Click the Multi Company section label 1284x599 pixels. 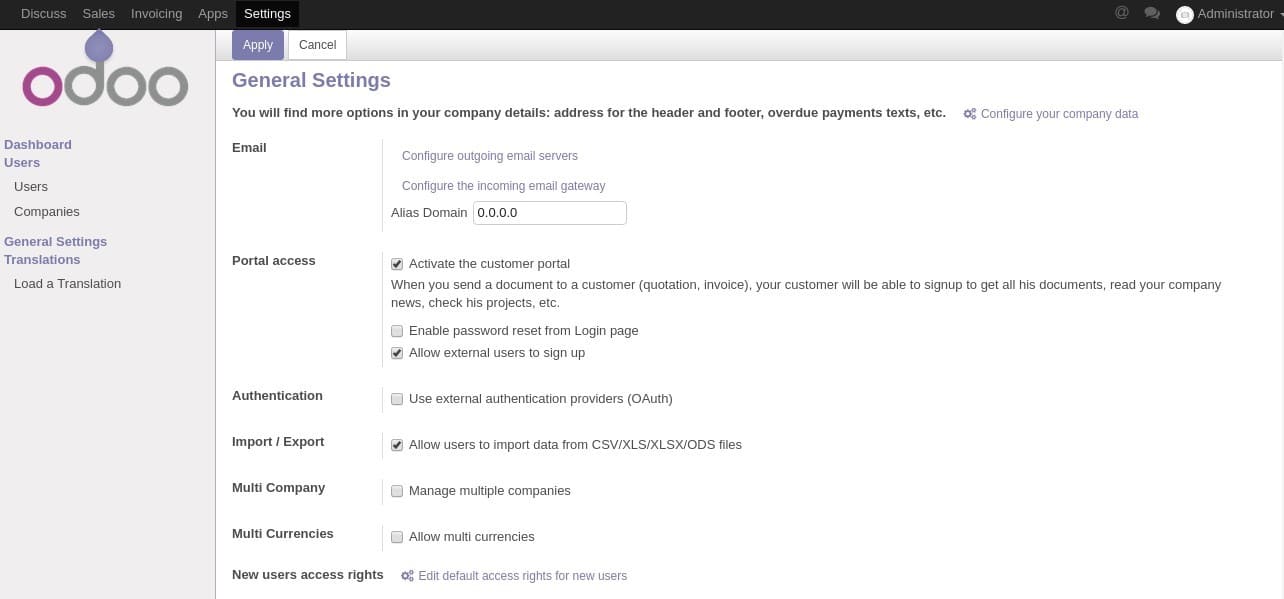click(x=279, y=488)
